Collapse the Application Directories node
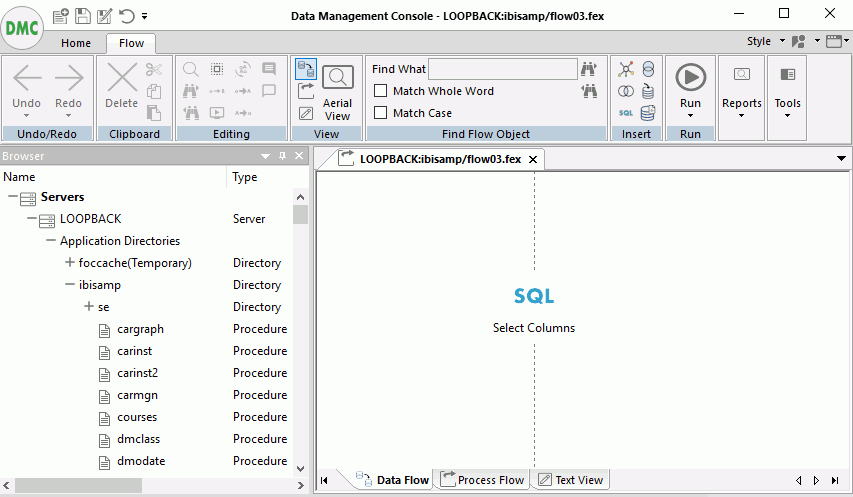 [x=51, y=240]
